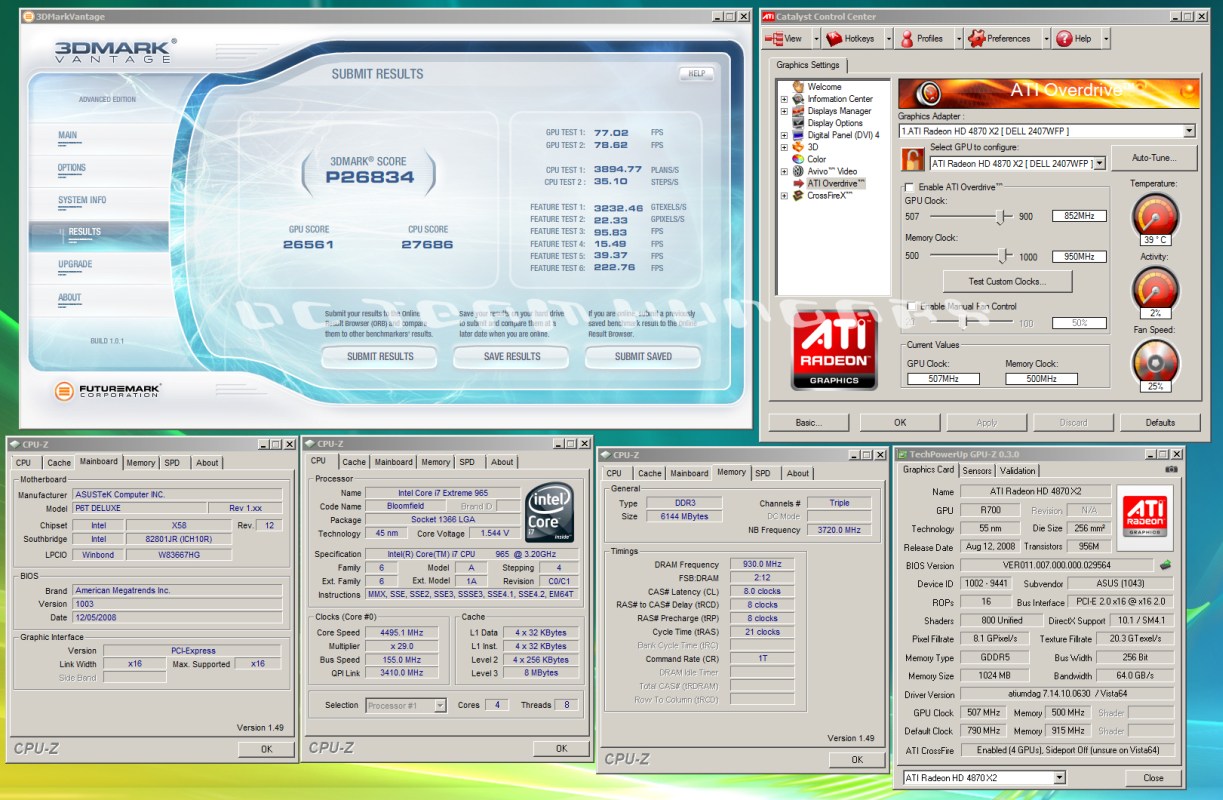The height and width of the screenshot is (800, 1223).
Task: Click the GPU-Z screenshot camera icon
Action: coord(1171,468)
